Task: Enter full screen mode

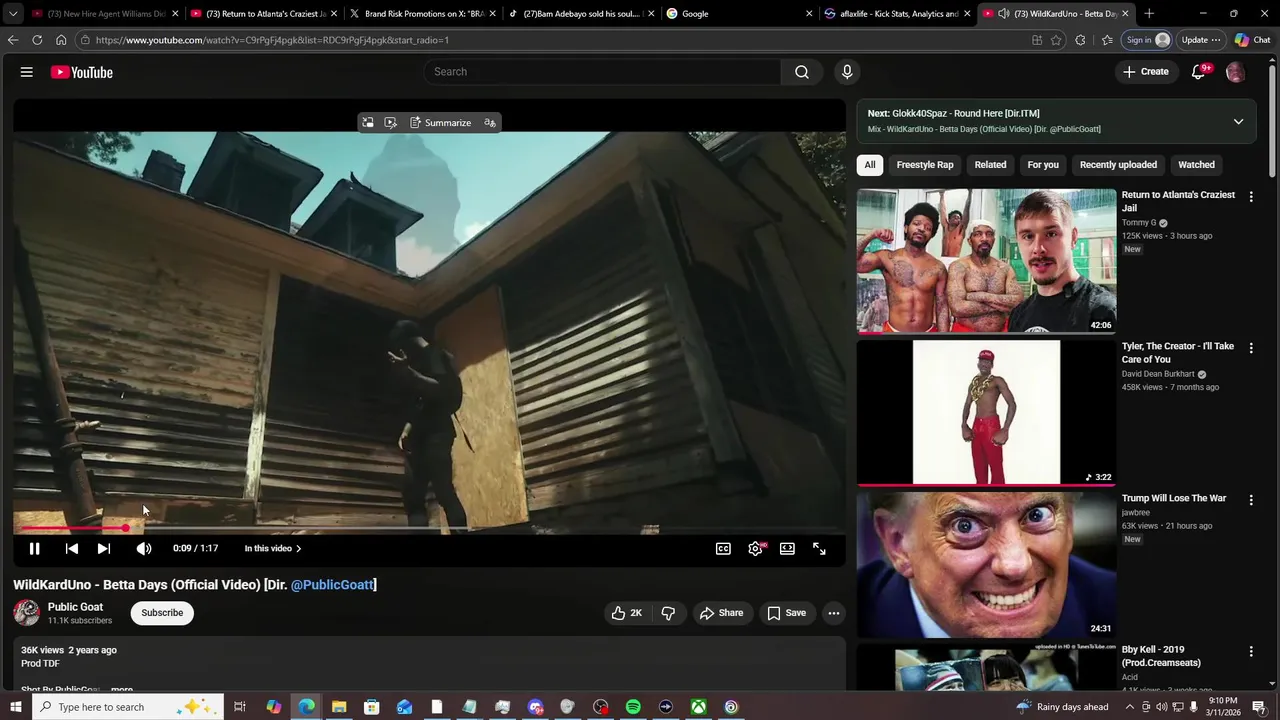Action: pos(819,548)
